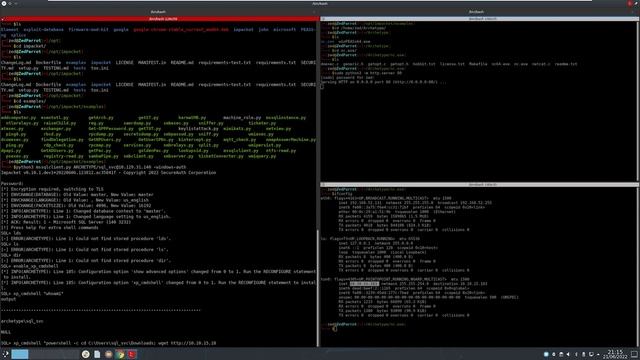
Task: Click the python3 mssqlclient.py command line
Action: [x=100, y=167]
